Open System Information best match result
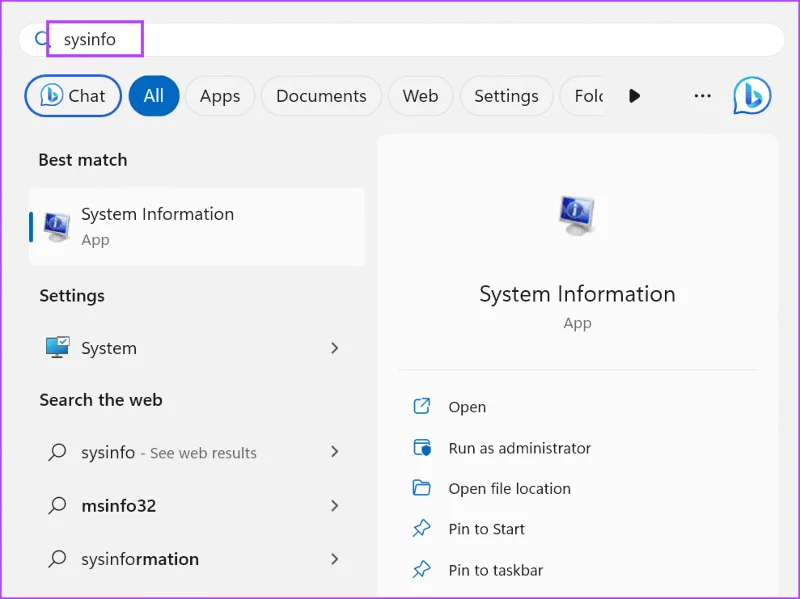The height and width of the screenshot is (599, 800). click(197, 227)
